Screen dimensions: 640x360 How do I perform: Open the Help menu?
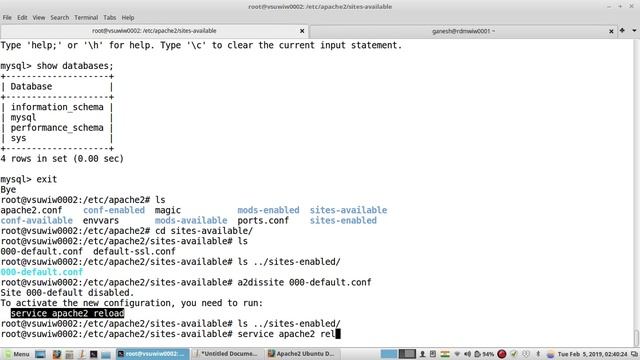[128, 18]
